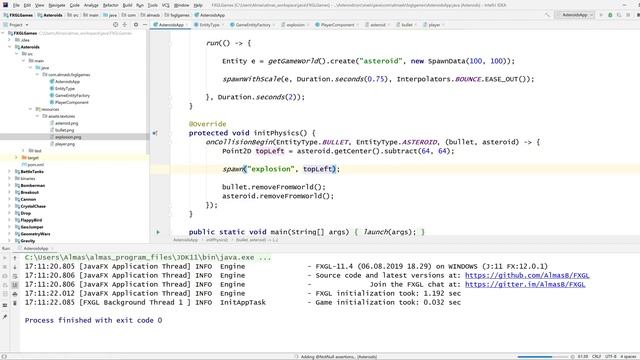Select PlayerComponent class in project tree
Image resolution: width=640 pixels, height=360 pixels.
71,102
